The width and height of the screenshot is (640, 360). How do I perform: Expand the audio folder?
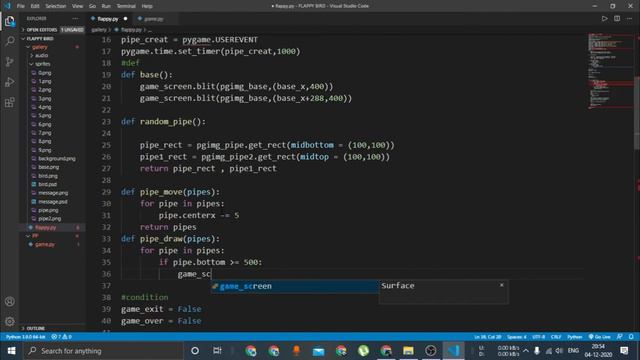tap(42, 56)
